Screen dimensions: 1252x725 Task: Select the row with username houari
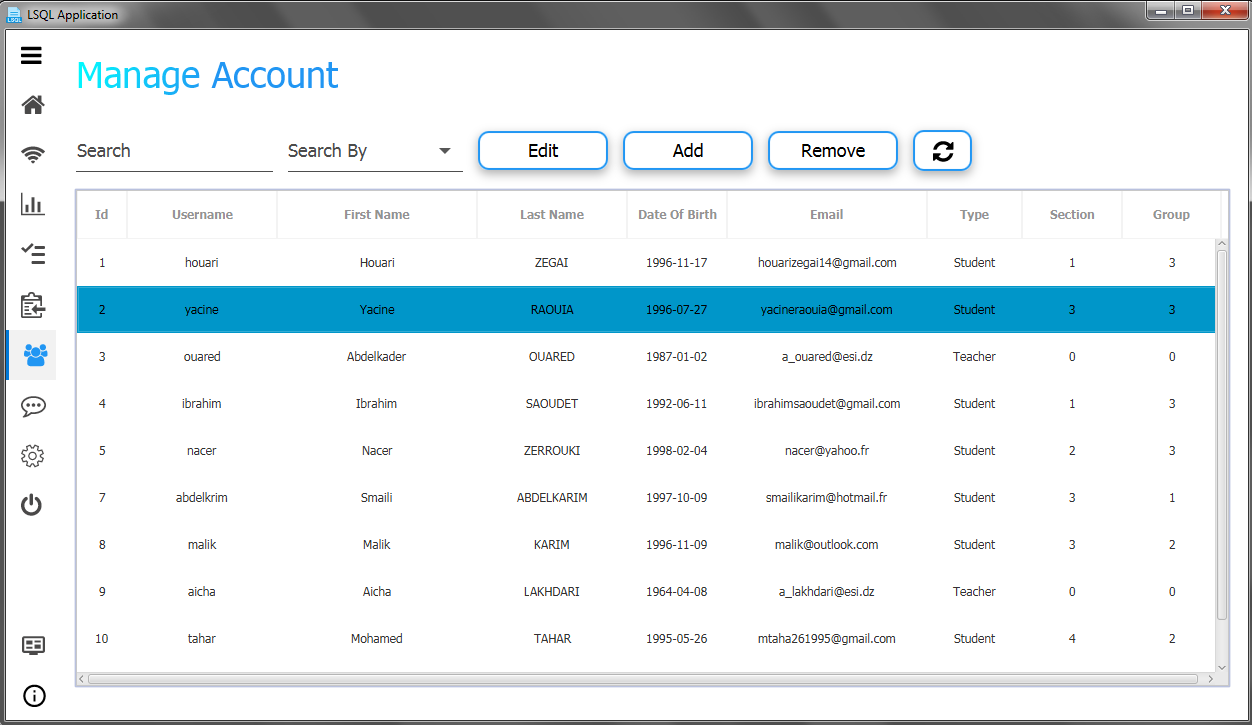click(x=646, y=263)
